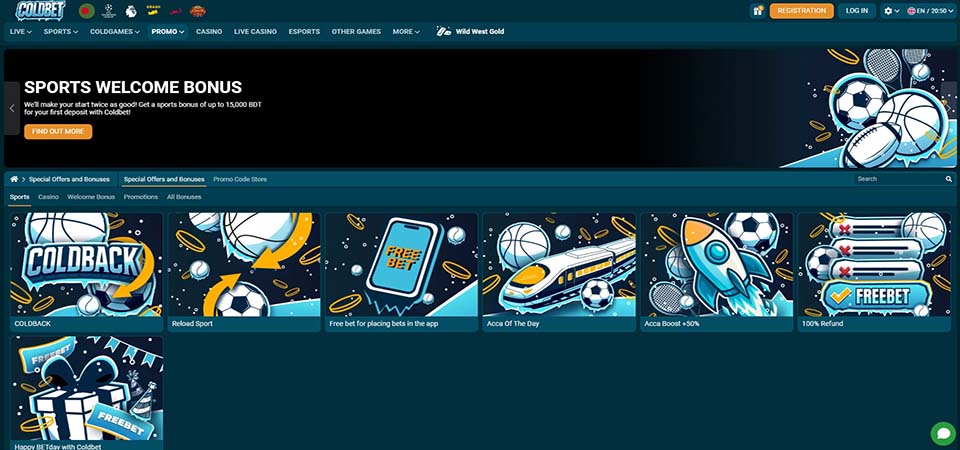Expand the COLDGAMES menu
The height and width of the screenshot is (450, 960).
click(115, 31)
